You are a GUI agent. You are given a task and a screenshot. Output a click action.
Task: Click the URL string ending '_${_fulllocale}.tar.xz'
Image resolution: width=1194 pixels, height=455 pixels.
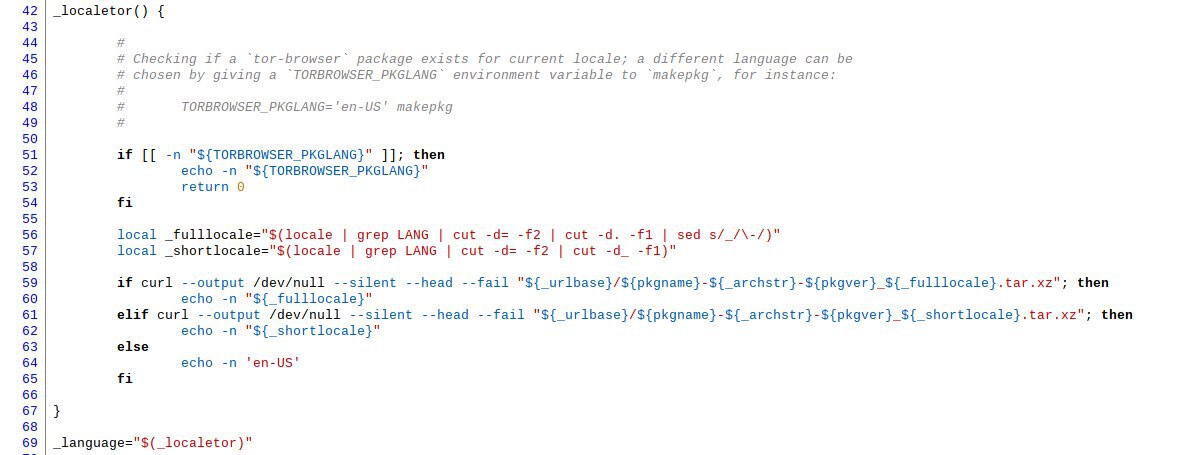pyautogui.click(x=789, y=283)
